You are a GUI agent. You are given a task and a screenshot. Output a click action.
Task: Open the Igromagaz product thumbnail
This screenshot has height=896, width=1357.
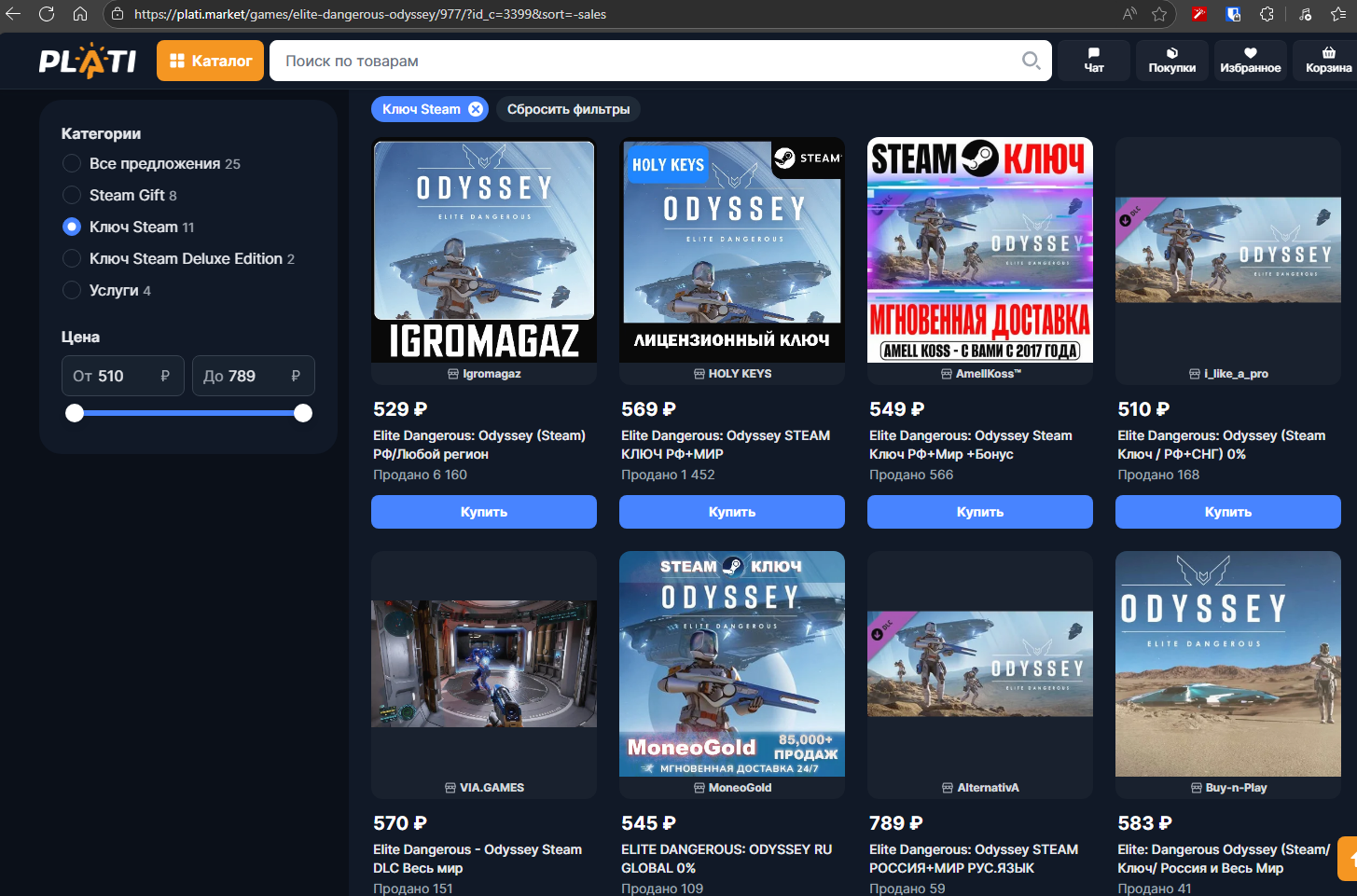click(484, 250)
